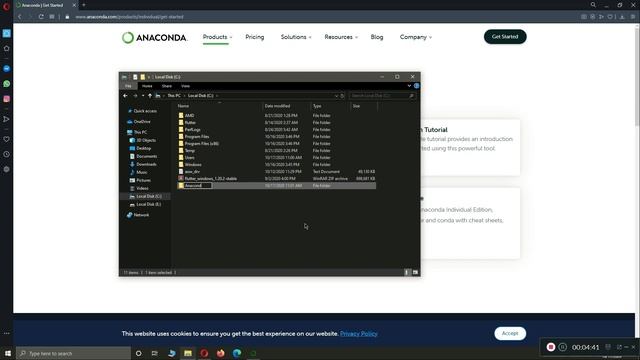Click the taskbar search box

coord(73,353)
